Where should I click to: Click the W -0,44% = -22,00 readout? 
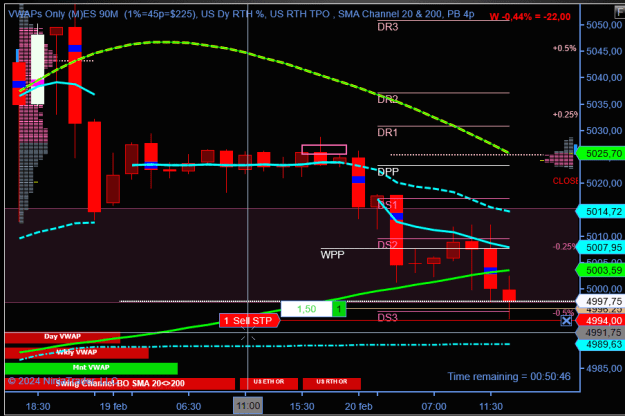(530, 17)
